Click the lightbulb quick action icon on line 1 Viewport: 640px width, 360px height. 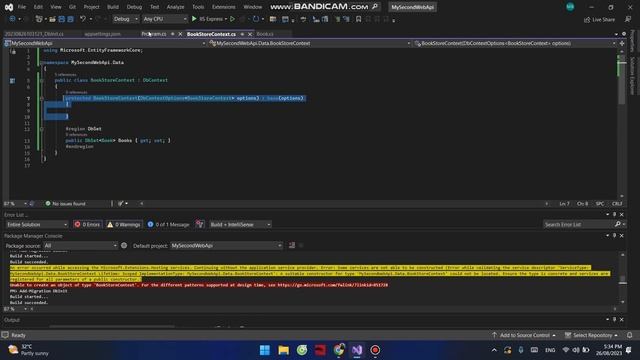[13, 51]
